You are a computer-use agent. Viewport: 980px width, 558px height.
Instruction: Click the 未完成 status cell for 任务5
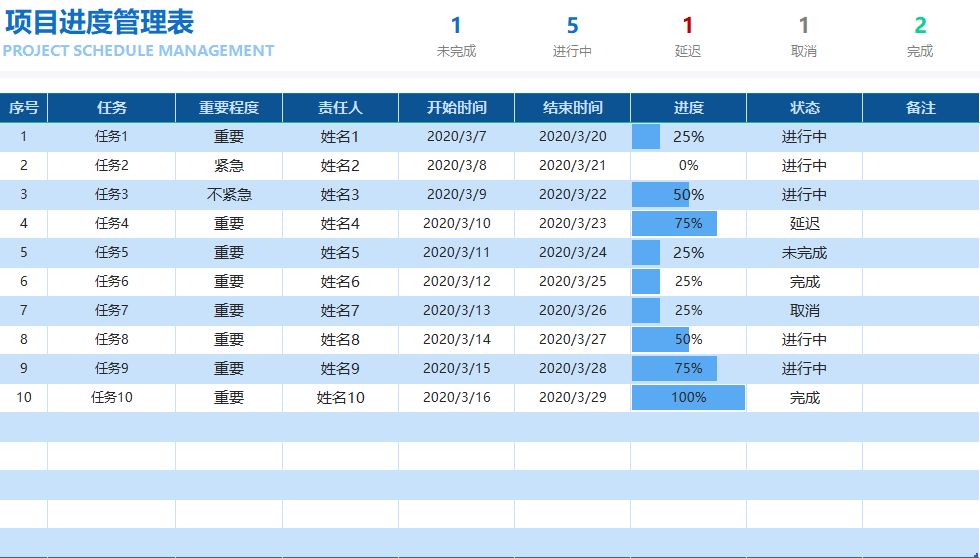coord(804,252)
